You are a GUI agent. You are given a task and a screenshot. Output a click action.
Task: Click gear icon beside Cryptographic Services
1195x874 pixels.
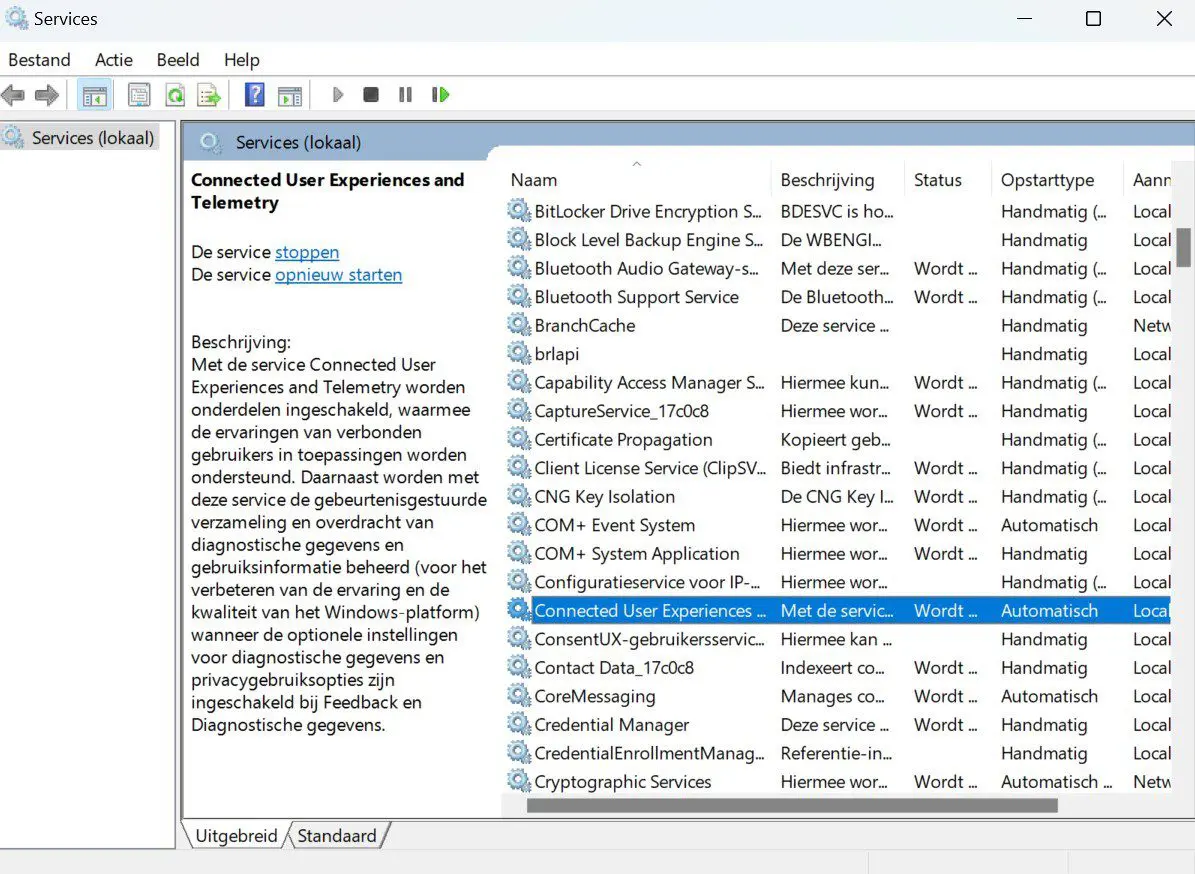pos(519,781)
